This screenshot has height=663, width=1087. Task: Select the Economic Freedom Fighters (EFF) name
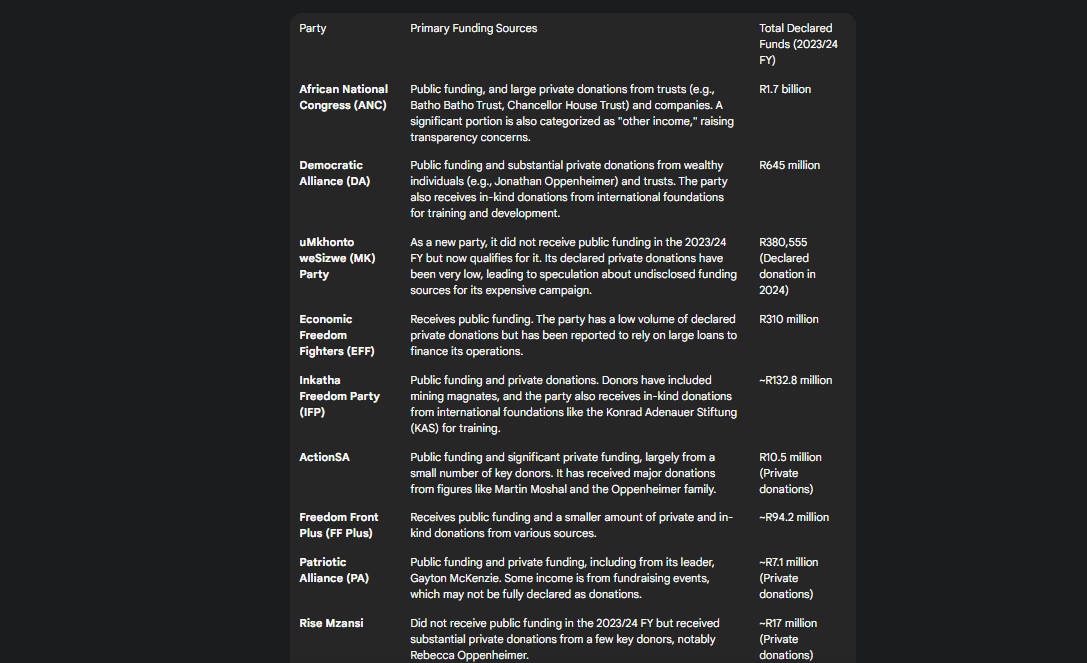(x=326, y=335)
